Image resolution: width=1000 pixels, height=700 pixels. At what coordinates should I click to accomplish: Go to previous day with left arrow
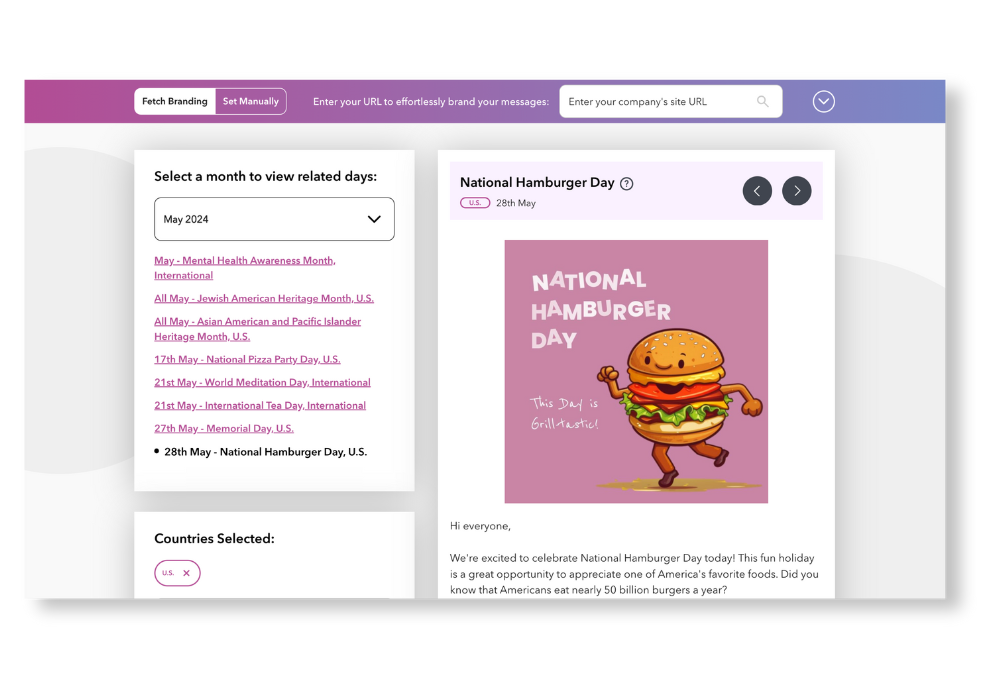(x=757, y=191)
